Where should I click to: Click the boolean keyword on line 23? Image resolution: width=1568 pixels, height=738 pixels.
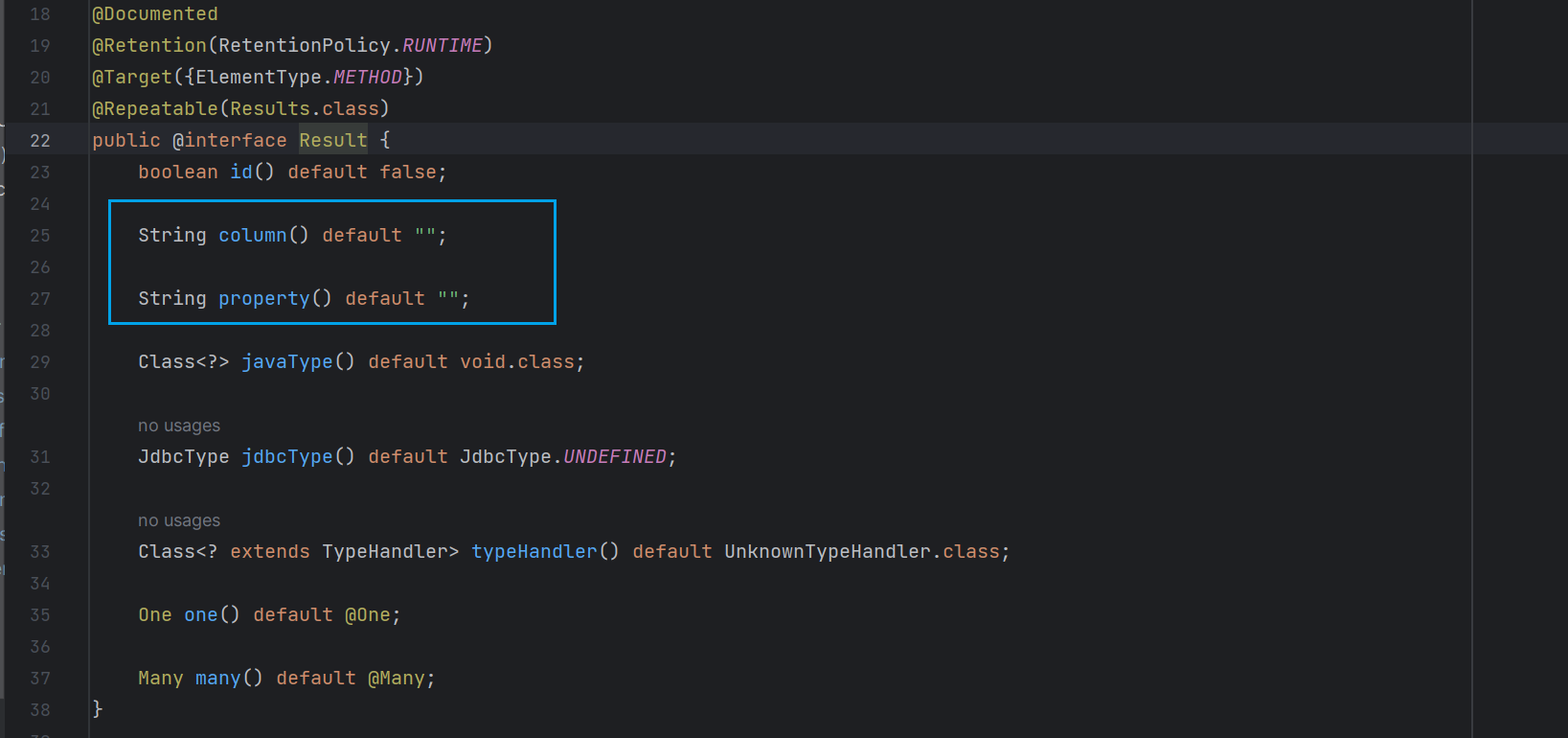pos(178,172)
